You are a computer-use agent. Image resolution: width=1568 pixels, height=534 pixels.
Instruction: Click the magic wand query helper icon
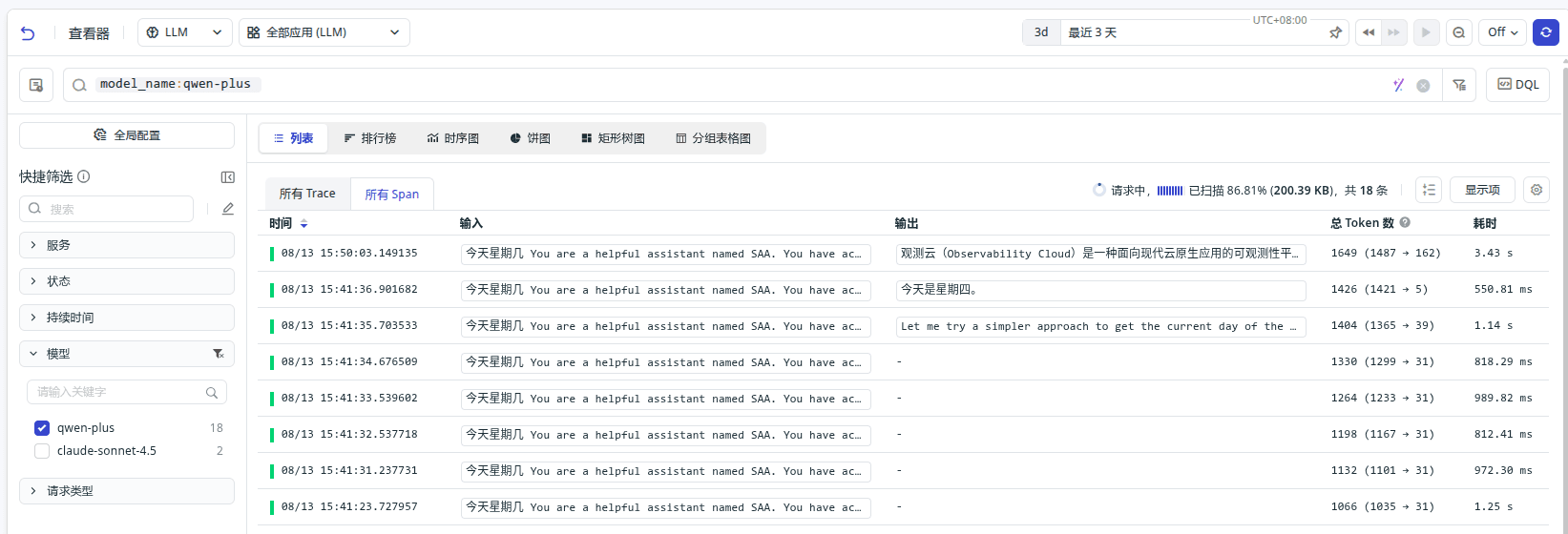(x=1398, y=85)
